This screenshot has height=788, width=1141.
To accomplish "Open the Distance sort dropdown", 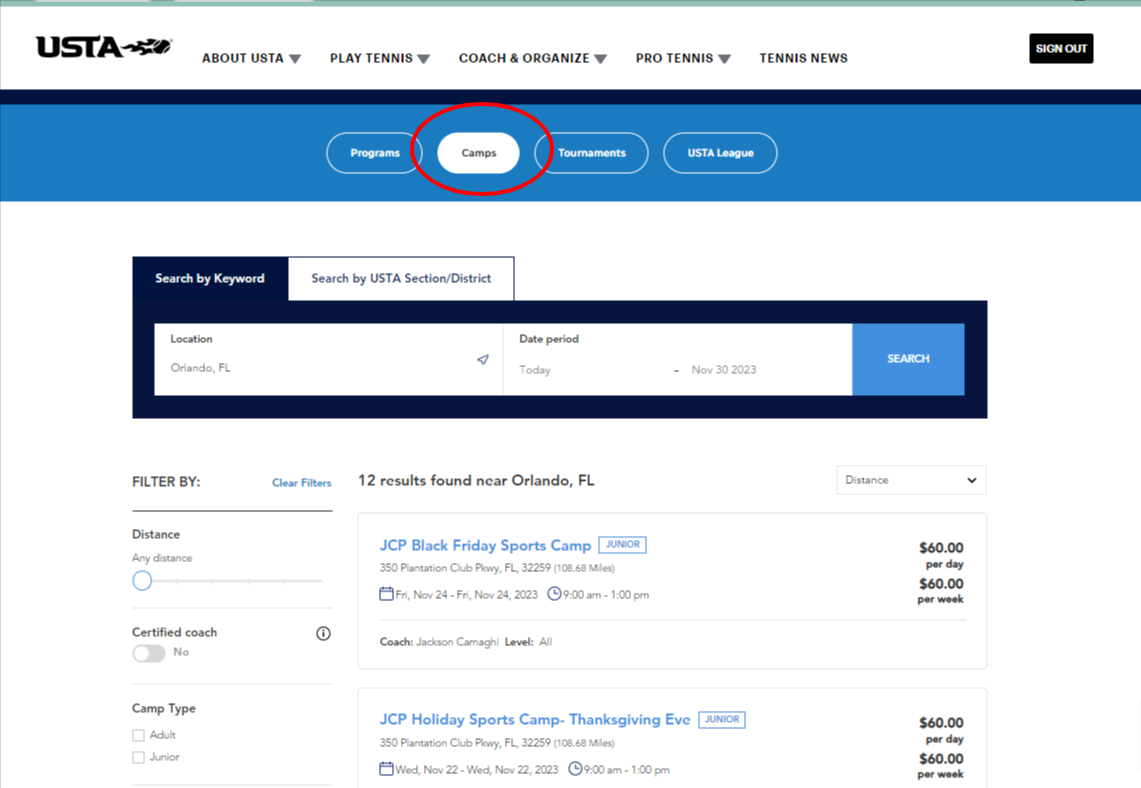I will pyautogui.click(x=911, y=480).
